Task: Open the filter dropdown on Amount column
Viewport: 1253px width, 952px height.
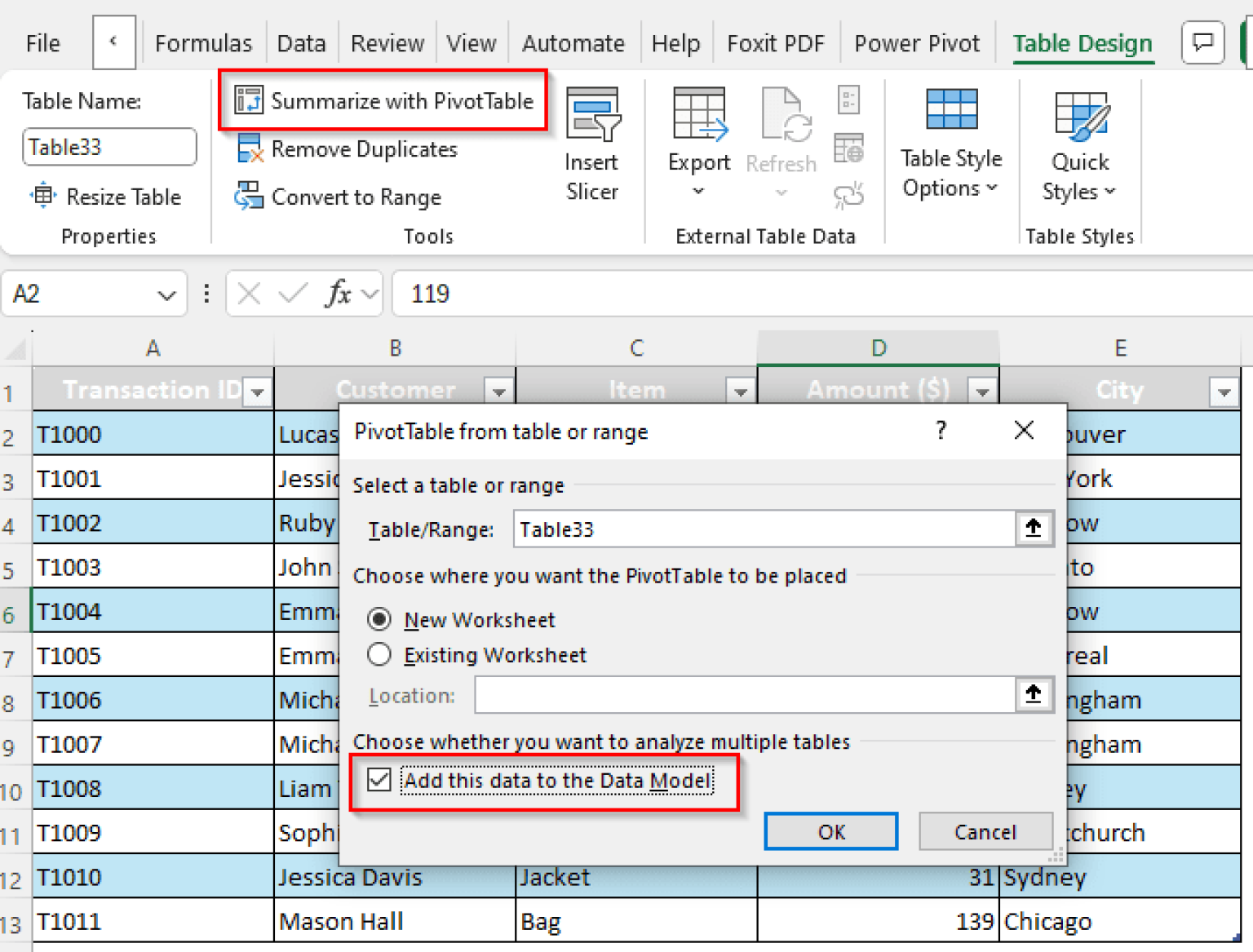Action: pos(981,391)
